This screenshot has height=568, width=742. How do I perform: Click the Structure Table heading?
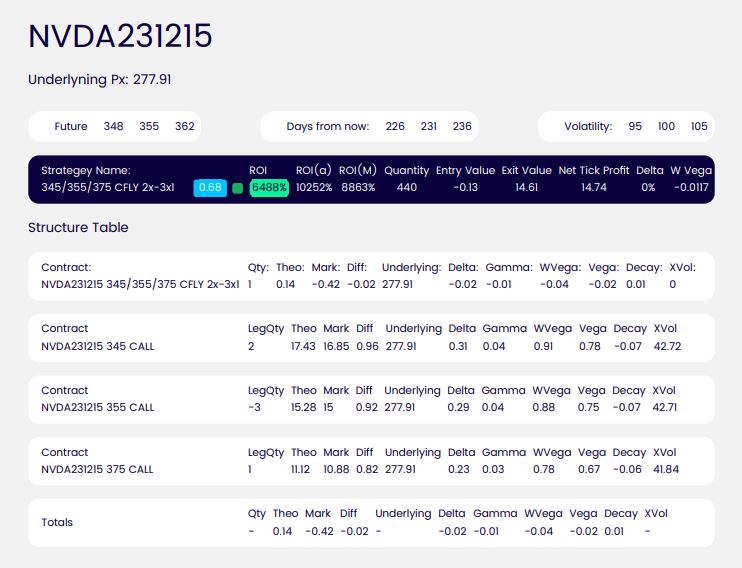[x=78, y=227]
